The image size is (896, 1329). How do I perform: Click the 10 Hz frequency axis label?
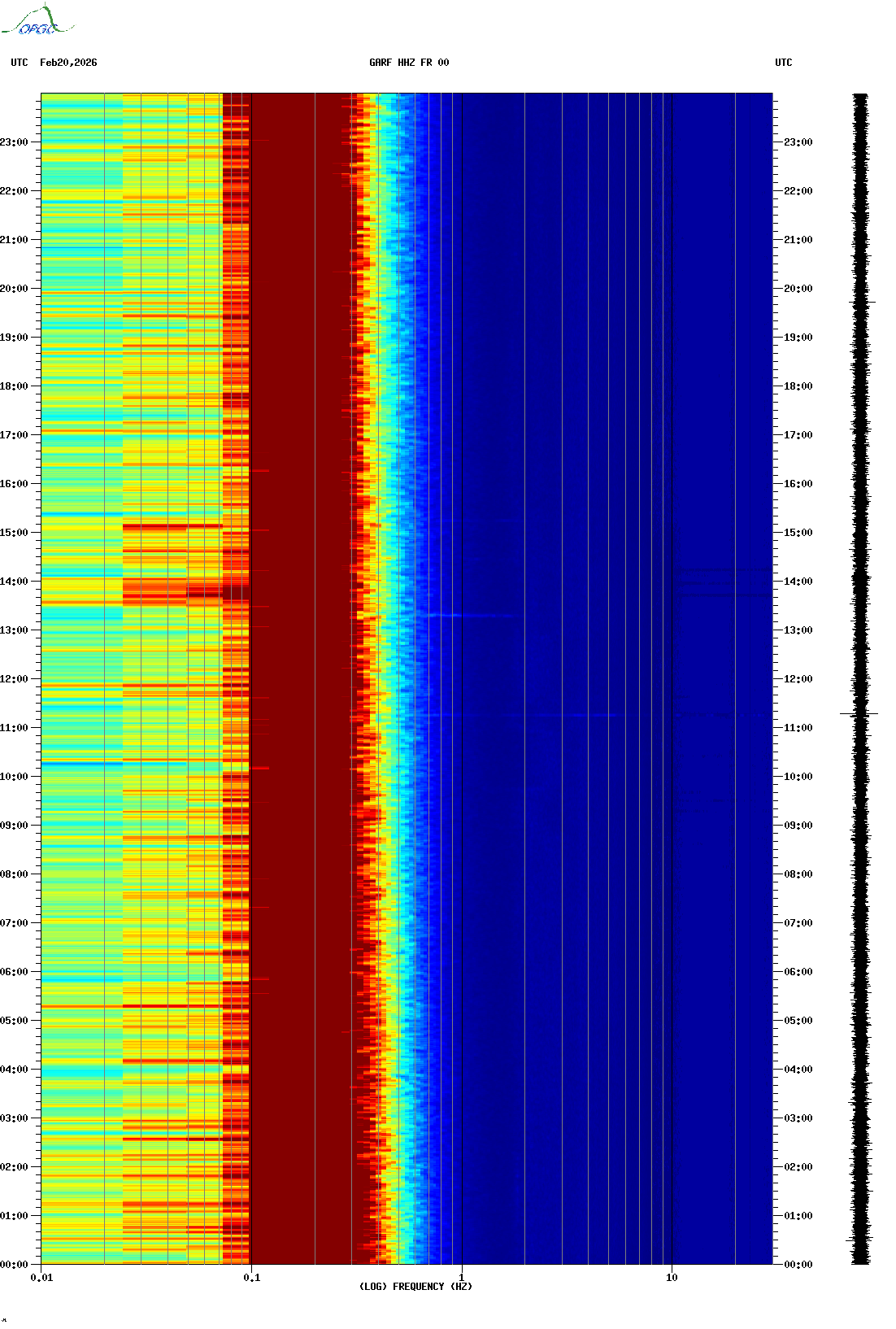point(672,1278)
